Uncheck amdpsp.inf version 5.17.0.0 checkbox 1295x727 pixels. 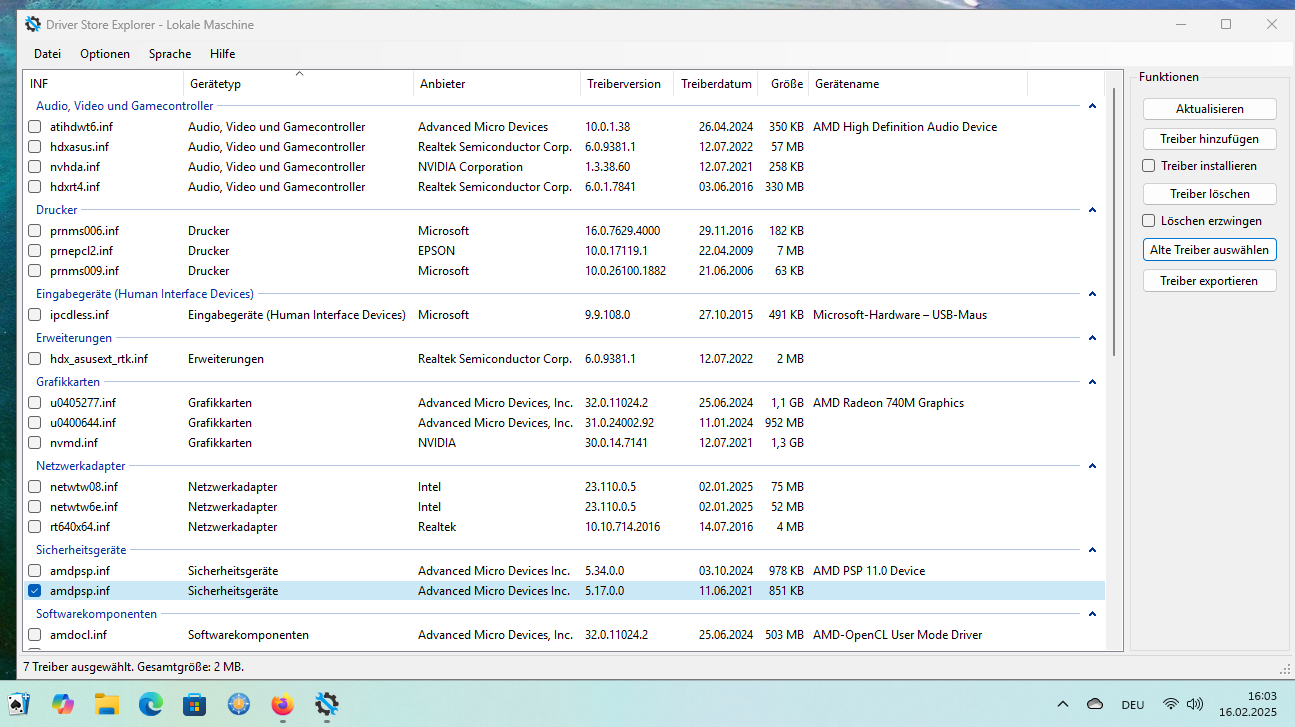(35, 591)
